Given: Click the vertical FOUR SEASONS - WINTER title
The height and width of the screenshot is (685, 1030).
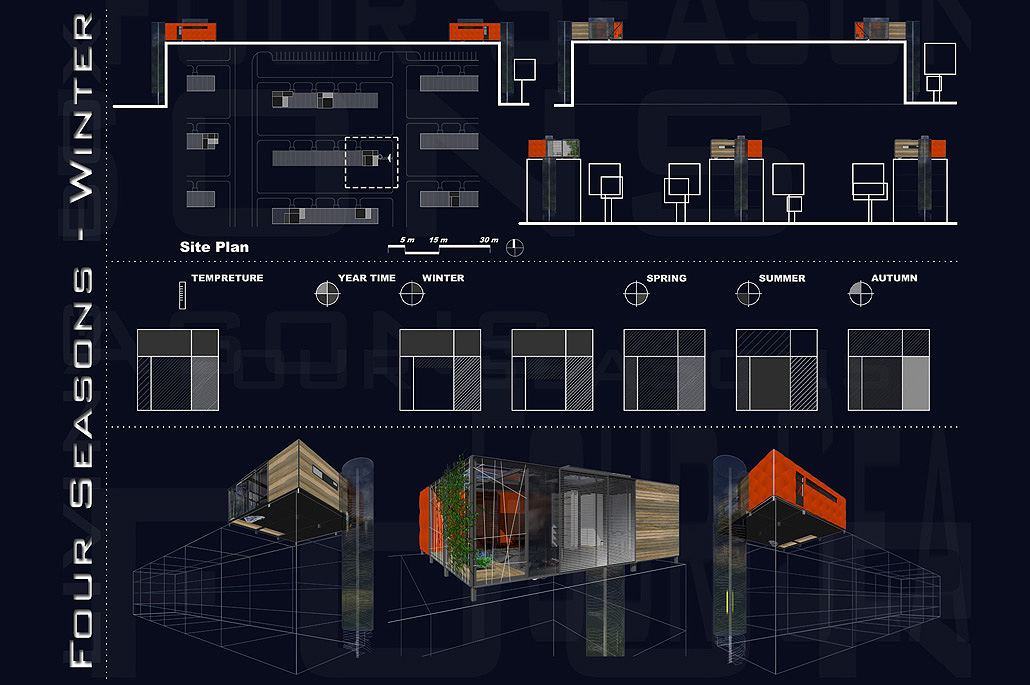Looking at the screenshot, I should coord(81,342).
